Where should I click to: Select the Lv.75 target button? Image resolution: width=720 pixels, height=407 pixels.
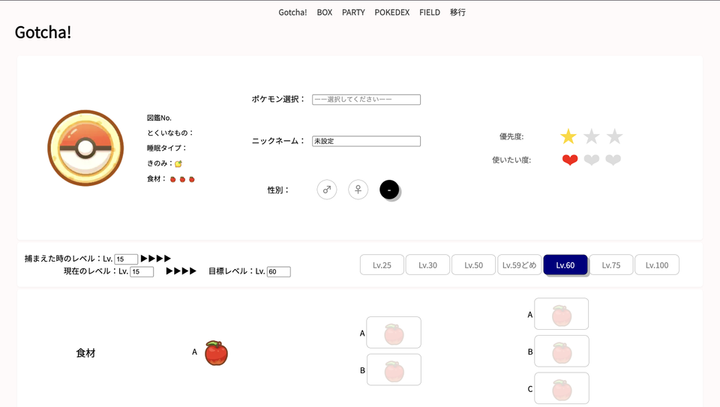click(611, 265)
